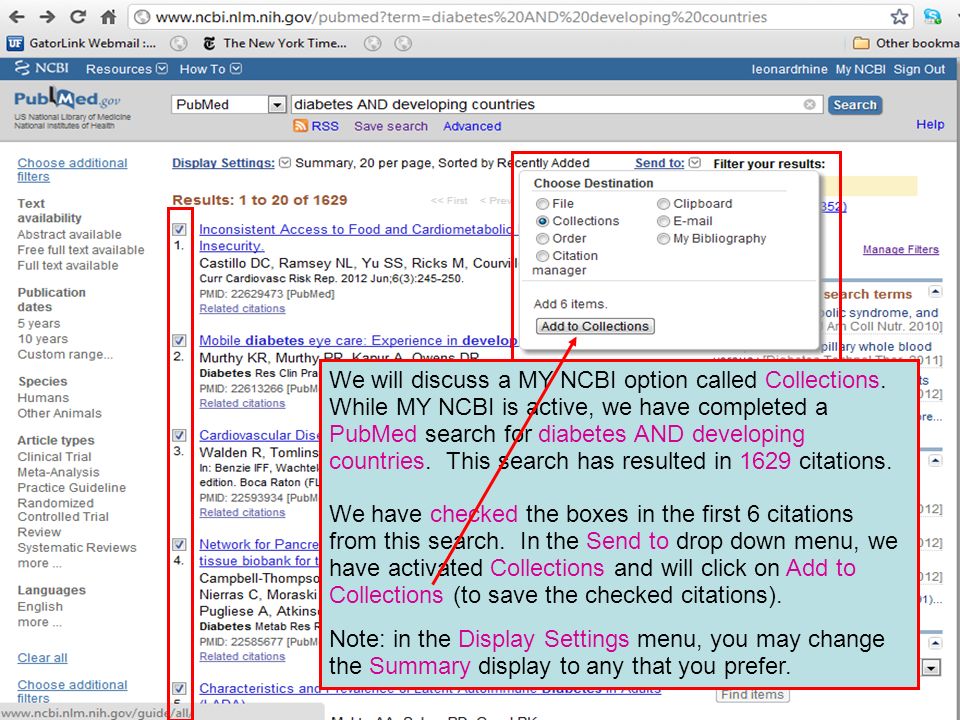Select the My Bibliography radio button
The image size is (960, 720).
click(x=663, y=239)
